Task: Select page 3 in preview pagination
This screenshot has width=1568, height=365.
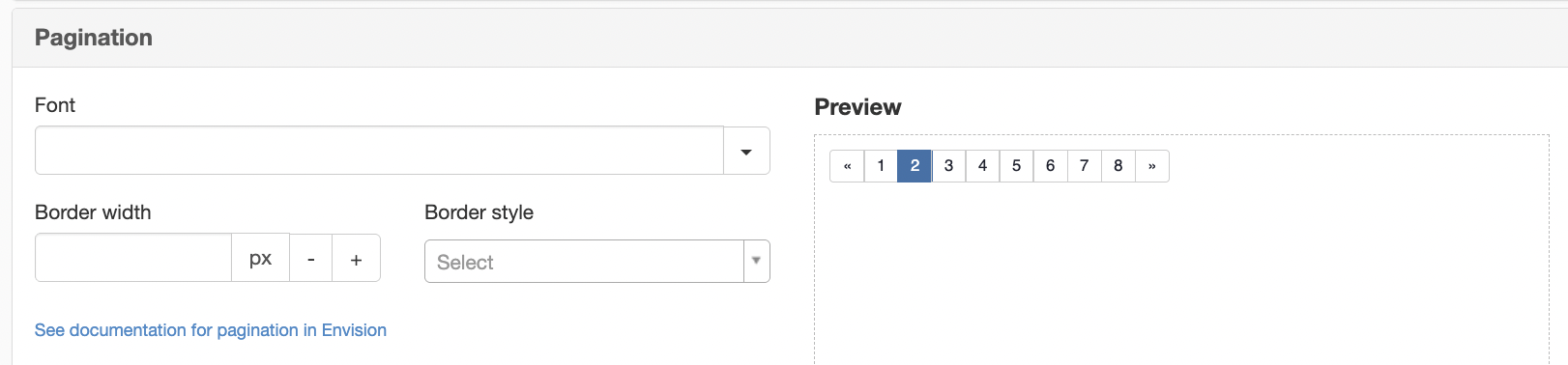Action: 948,166
